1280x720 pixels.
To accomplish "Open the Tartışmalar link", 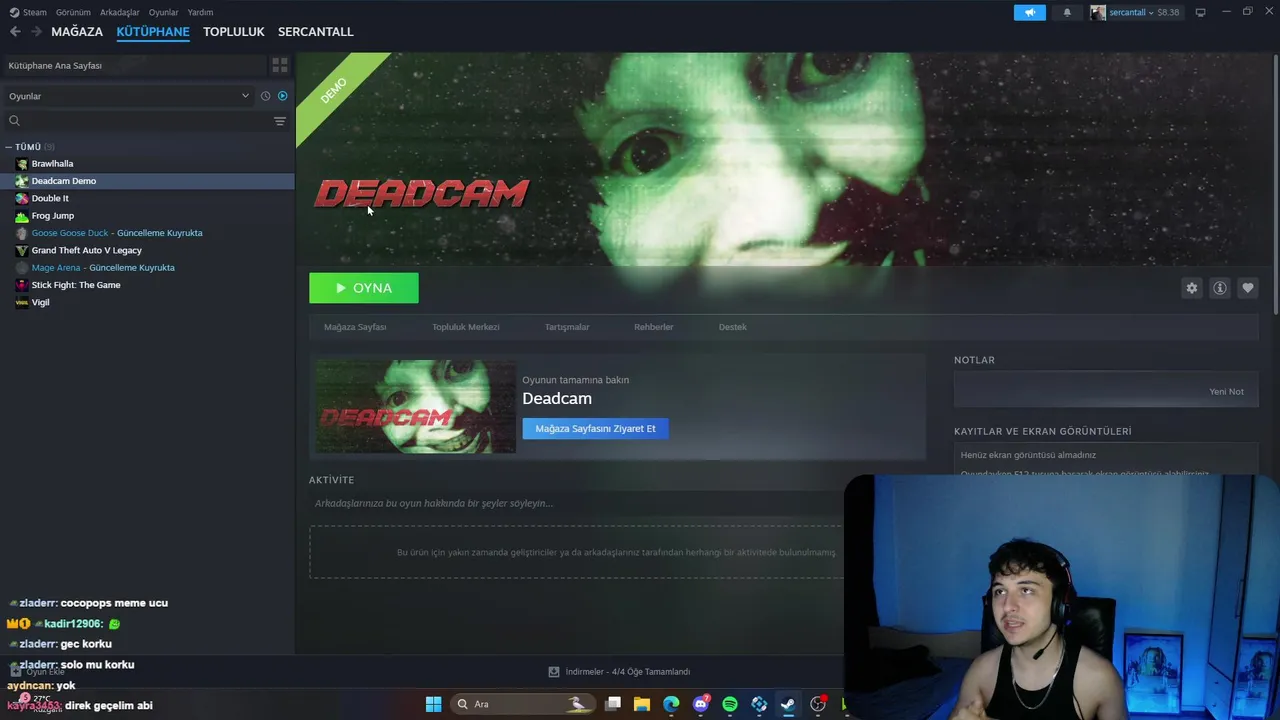I will point(567,327).
